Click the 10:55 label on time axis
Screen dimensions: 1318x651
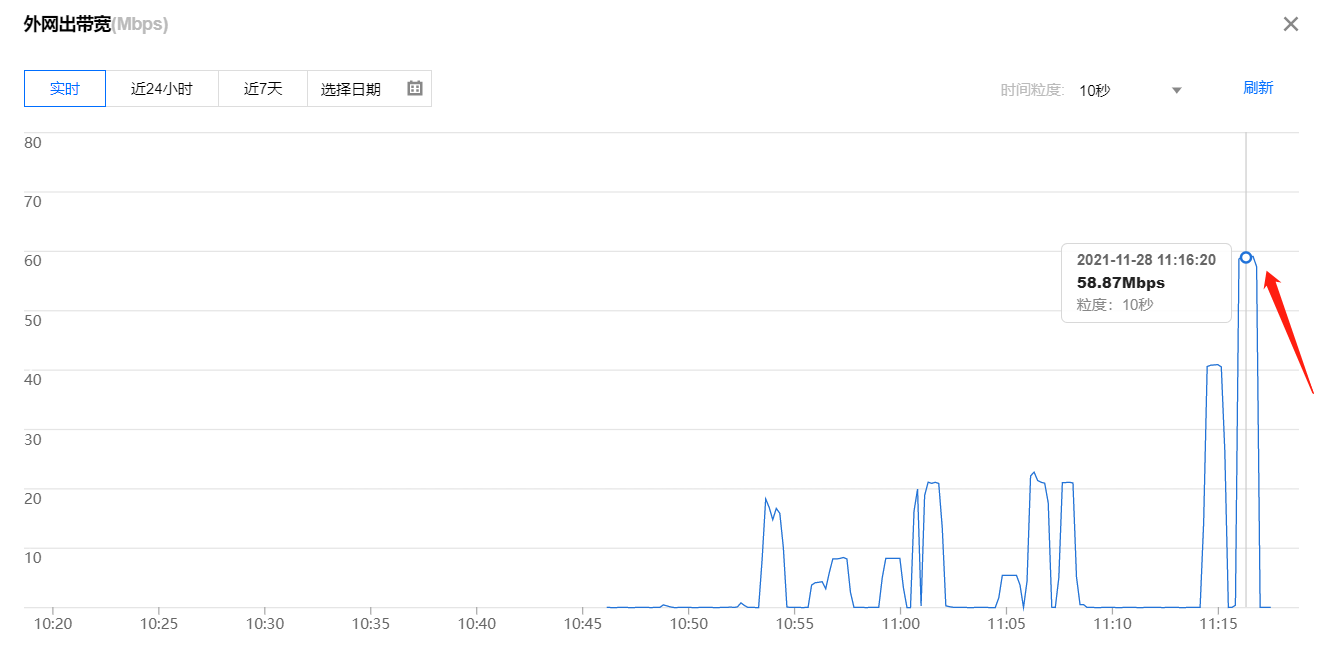click(x=795, y=623)
